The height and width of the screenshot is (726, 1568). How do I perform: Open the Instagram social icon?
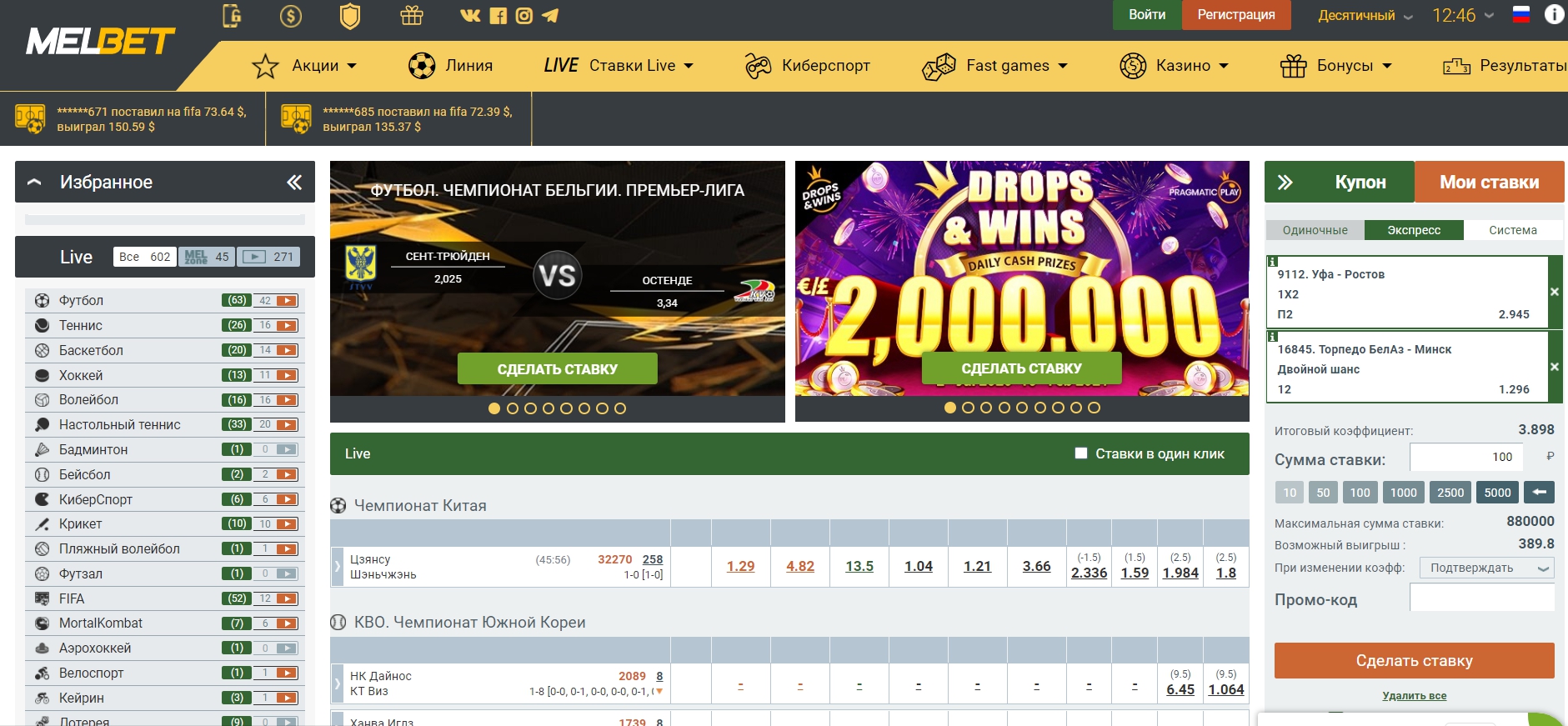click(x=524, y=15)
